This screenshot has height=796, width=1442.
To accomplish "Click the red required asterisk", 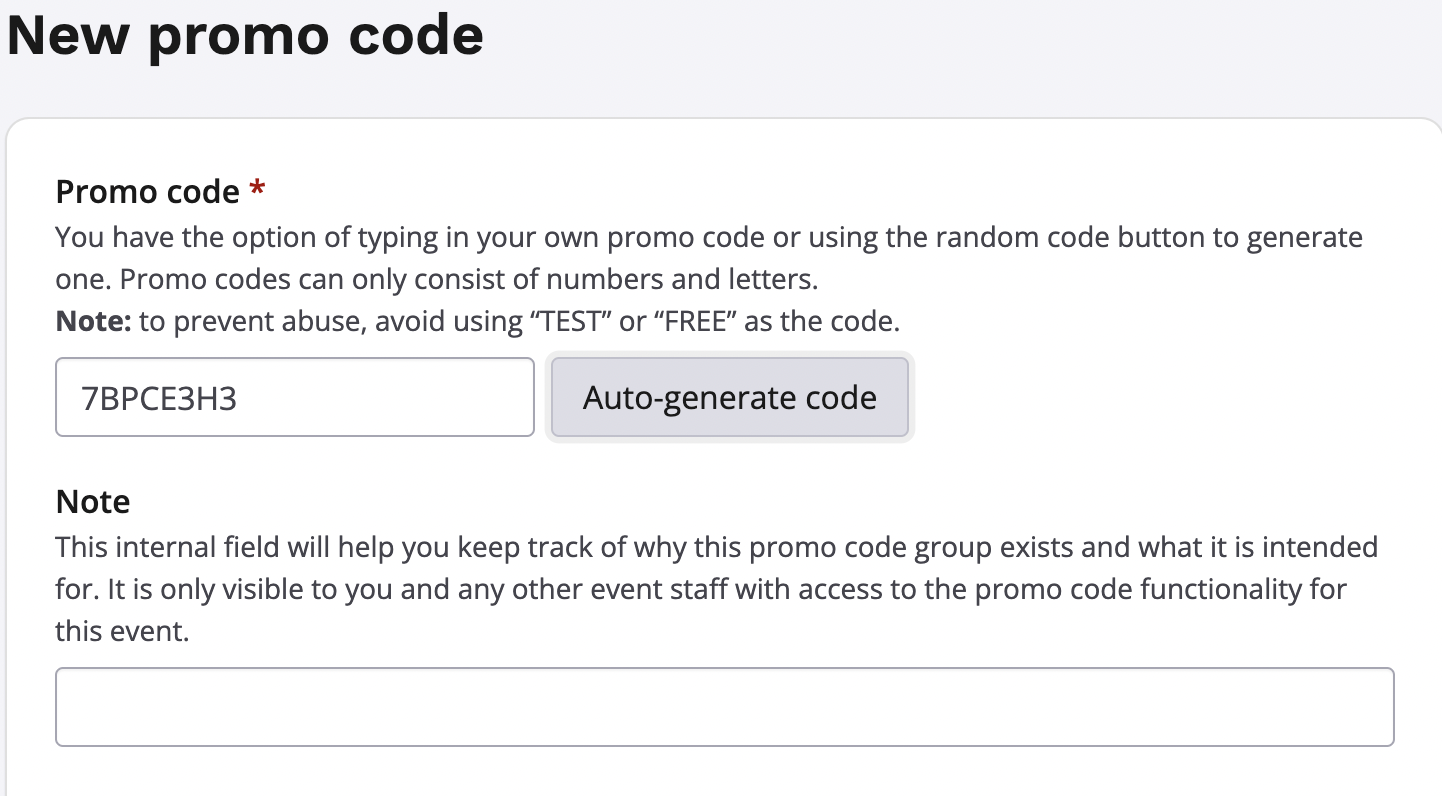I will coord(258,190).
